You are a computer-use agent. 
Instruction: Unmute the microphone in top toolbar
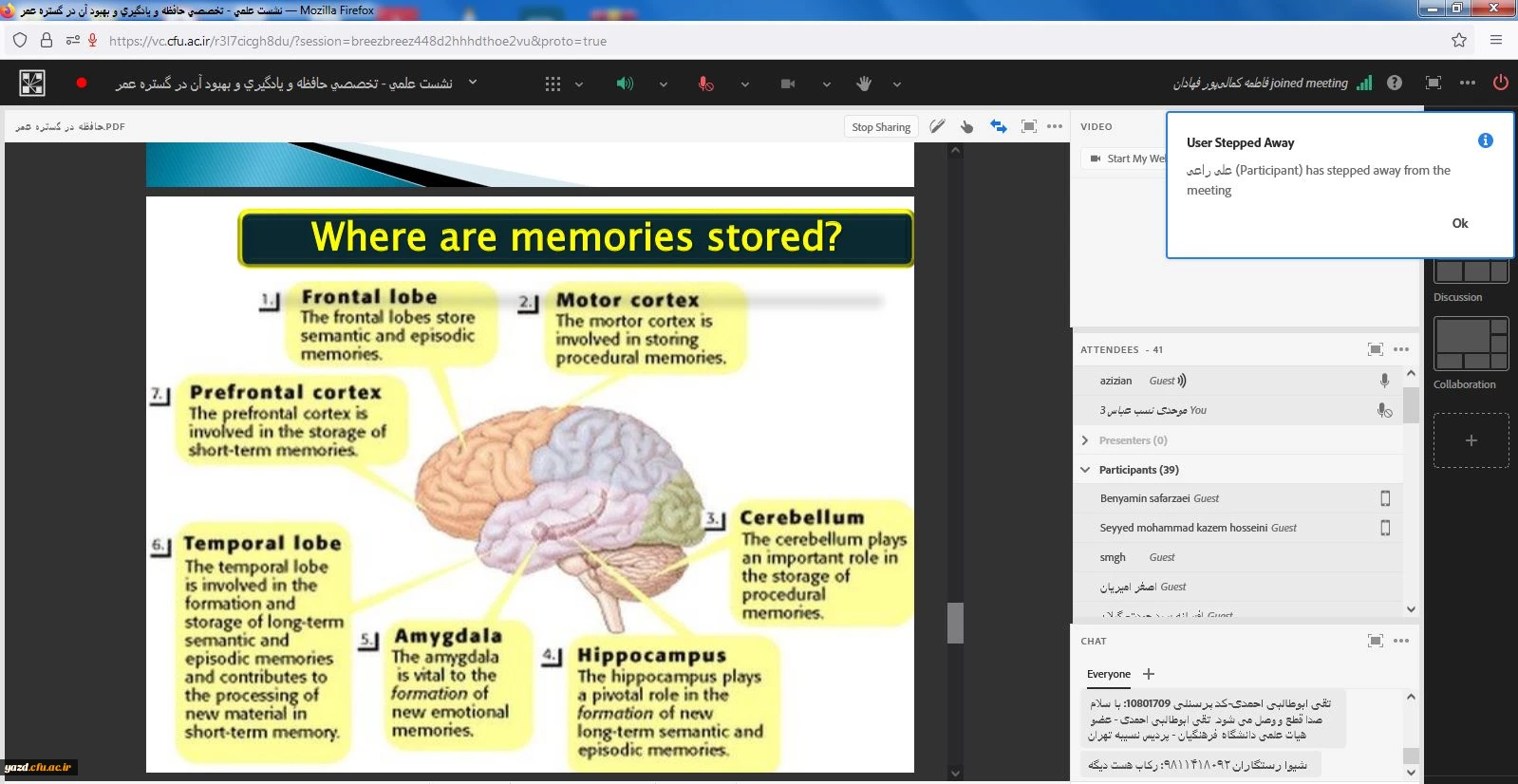705,84
